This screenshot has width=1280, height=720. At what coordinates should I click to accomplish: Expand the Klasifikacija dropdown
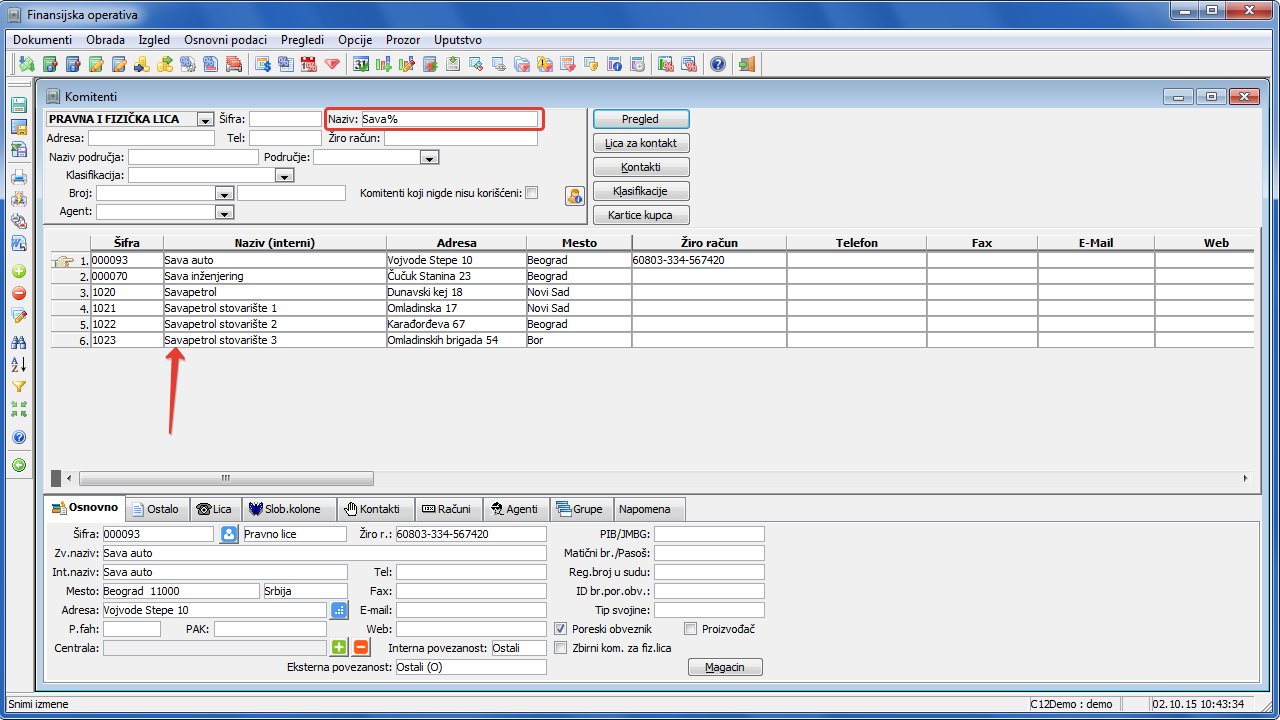[284, 176]
